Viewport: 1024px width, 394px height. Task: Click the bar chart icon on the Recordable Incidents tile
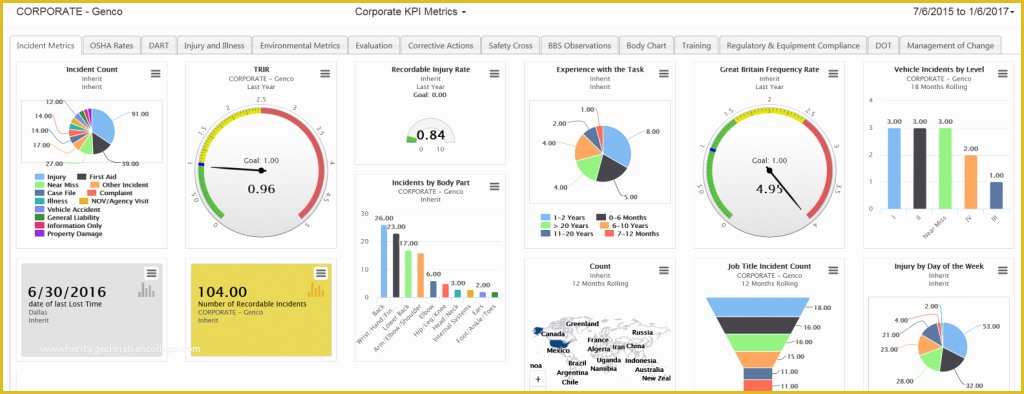pos(315,289)
